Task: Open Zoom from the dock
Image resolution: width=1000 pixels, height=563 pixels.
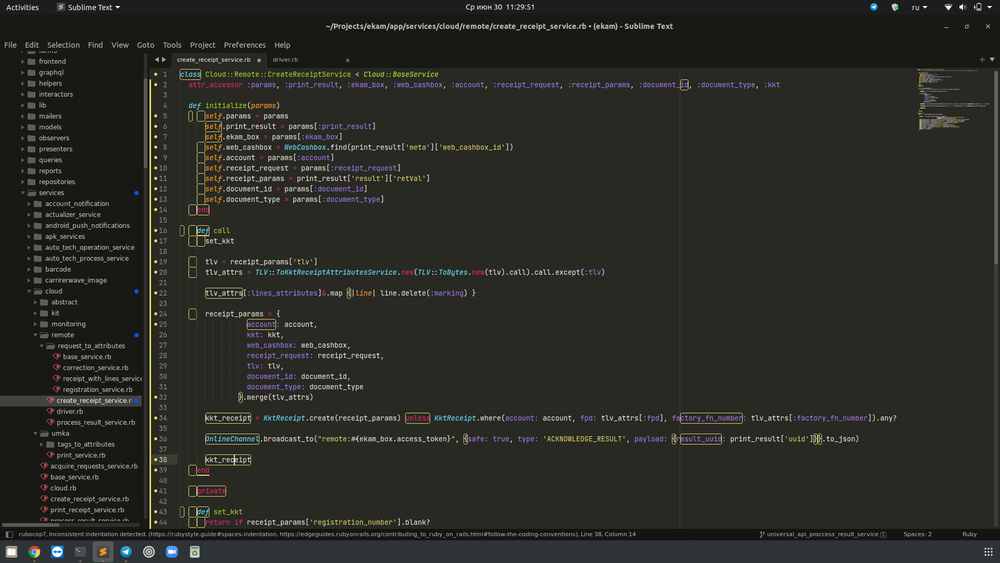Action: click(x=172, y=551)
